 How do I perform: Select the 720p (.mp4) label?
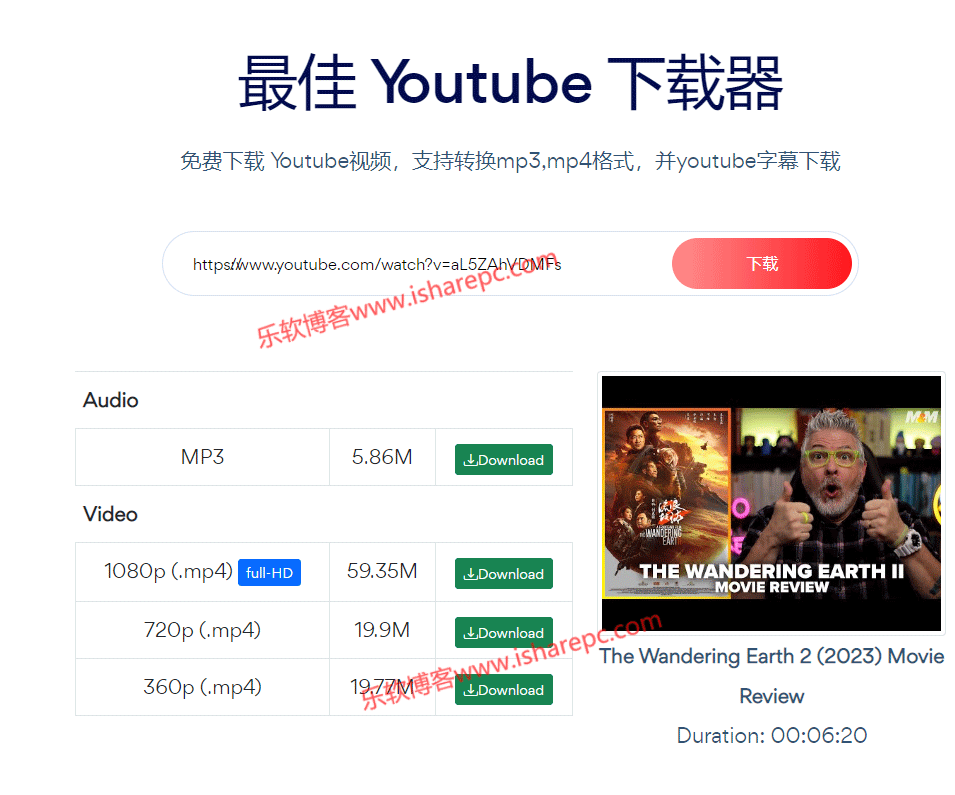pyautogui.click(x=202, y=630)
